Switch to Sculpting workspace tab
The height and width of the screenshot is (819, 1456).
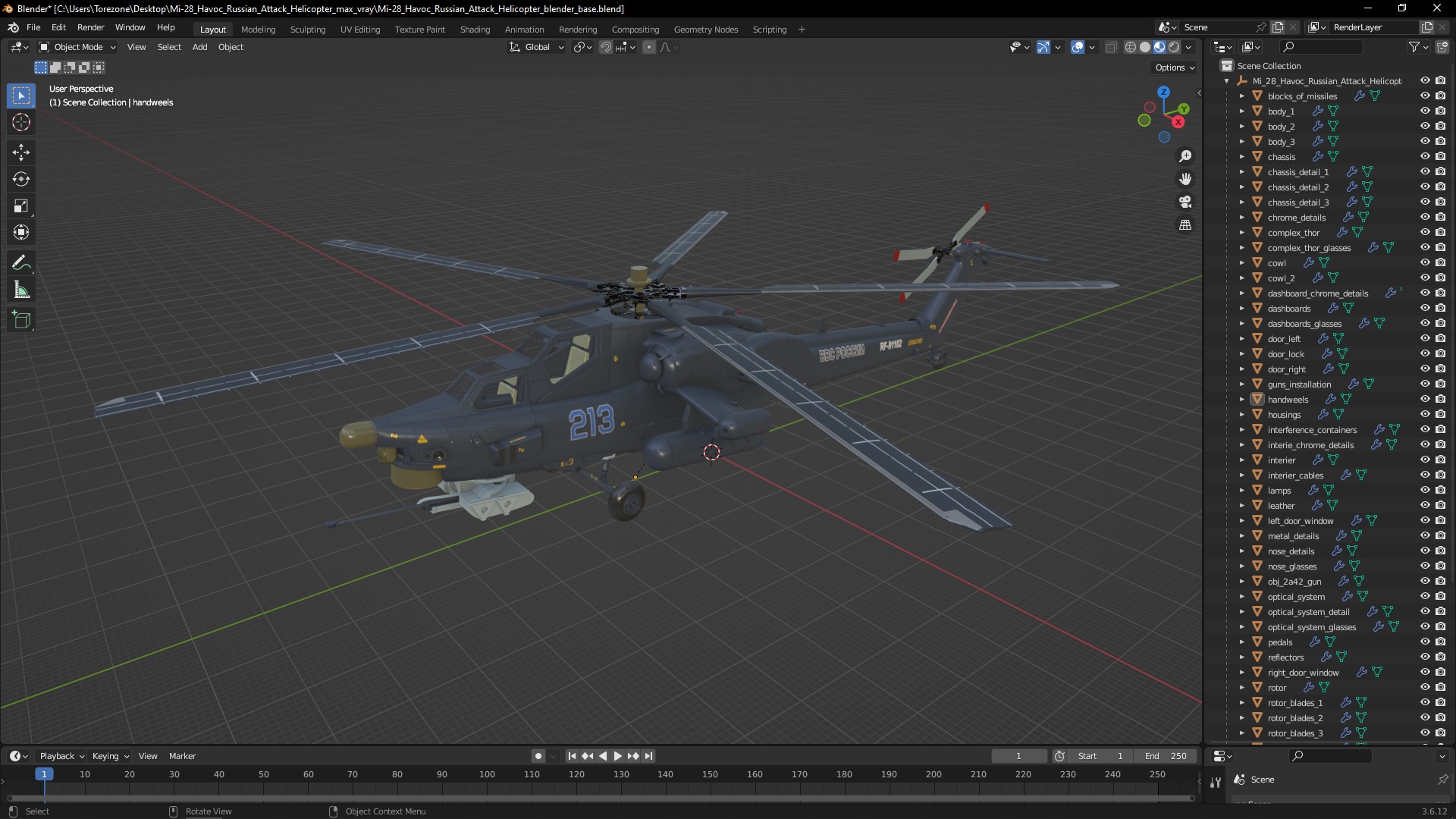point(307,30)
